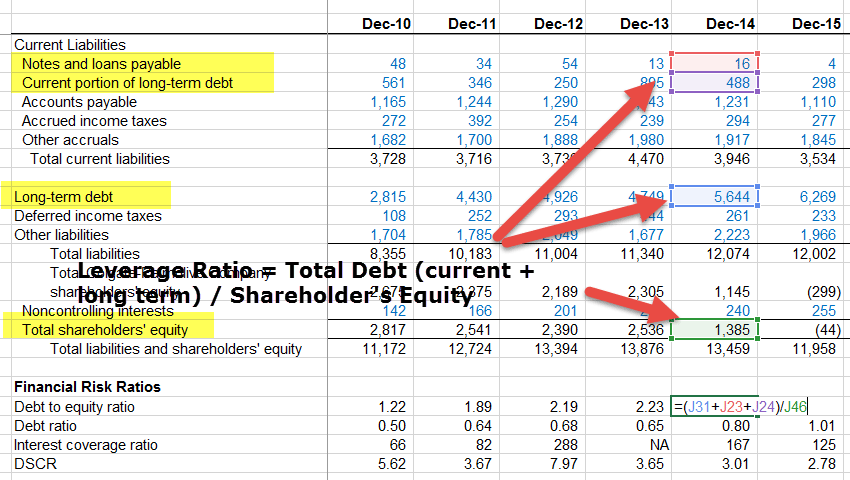Select Dec-14 noncontrolling interests value 240
Screen dimensions: 850x480
click(738, 310)
